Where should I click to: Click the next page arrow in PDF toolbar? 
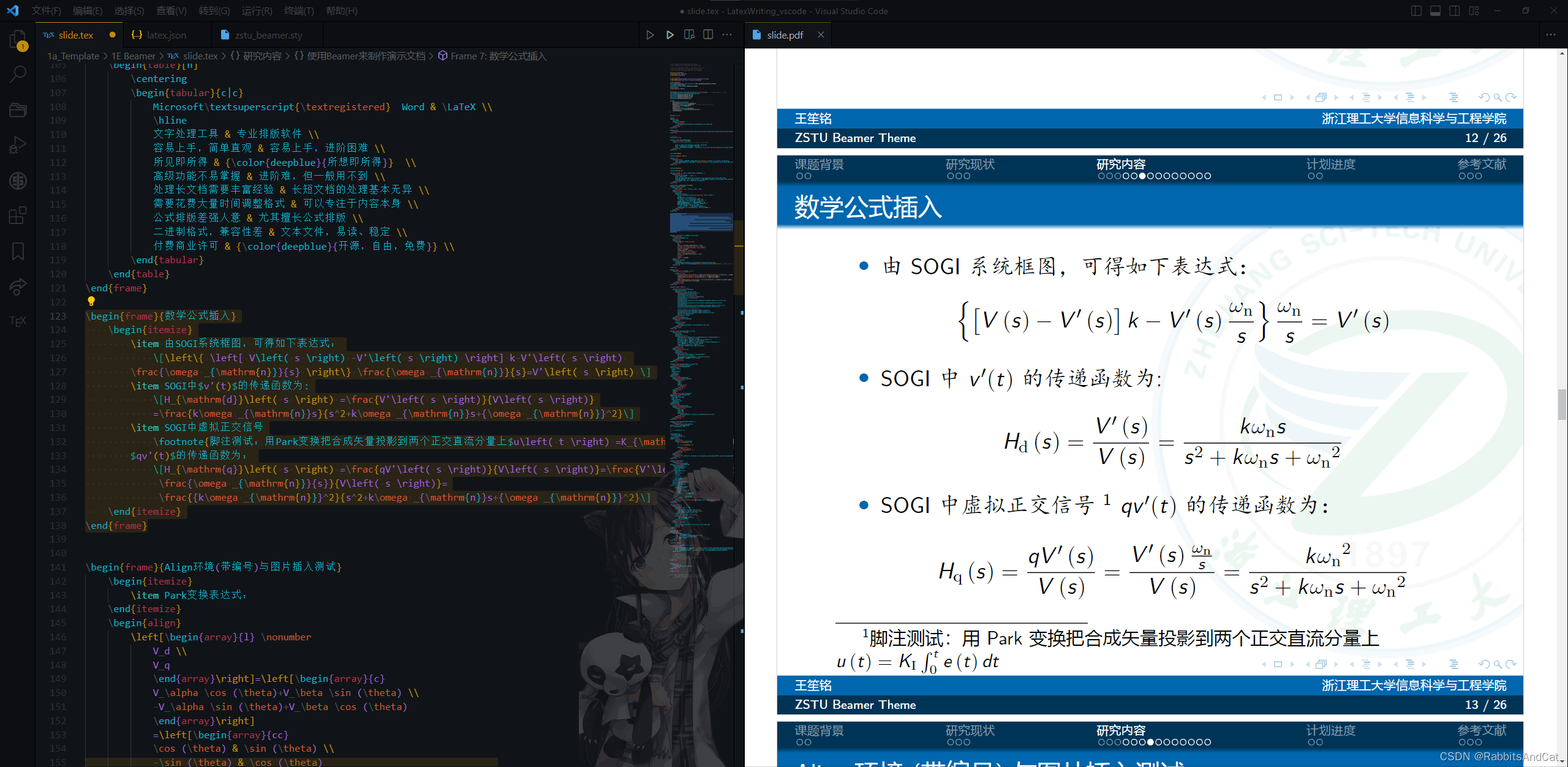[x=1292, y=97]
